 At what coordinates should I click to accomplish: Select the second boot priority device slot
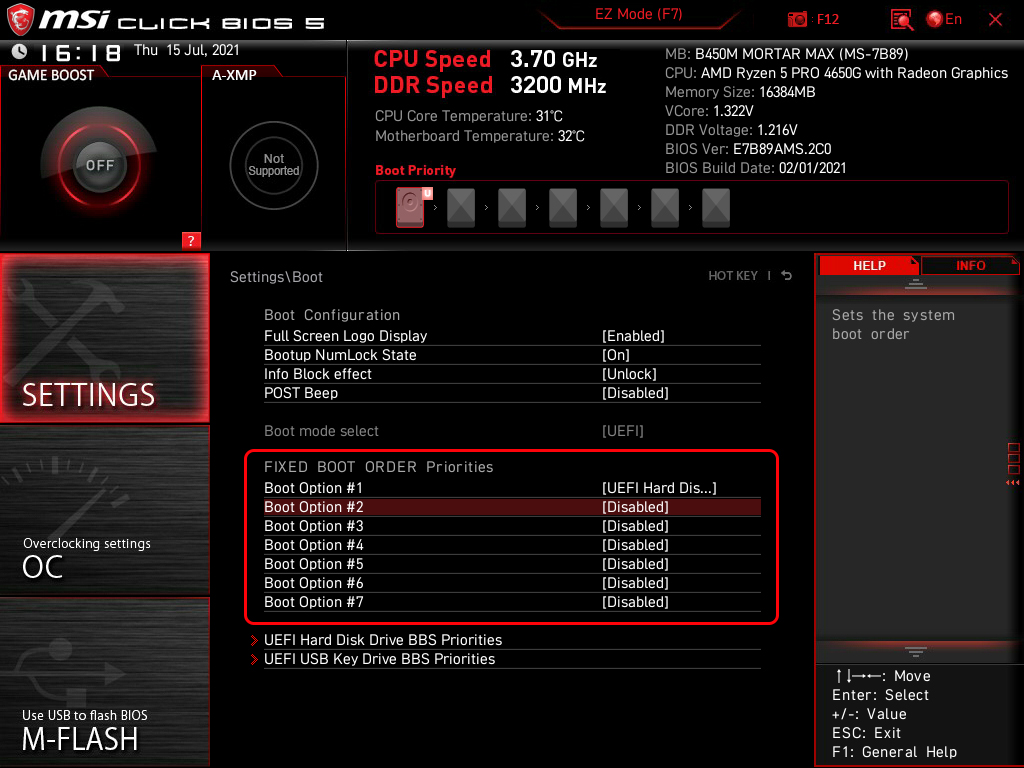(x=461, y=208)
